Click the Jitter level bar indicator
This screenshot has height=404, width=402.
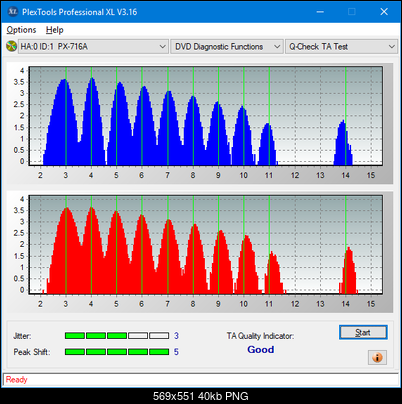point(117,336)
